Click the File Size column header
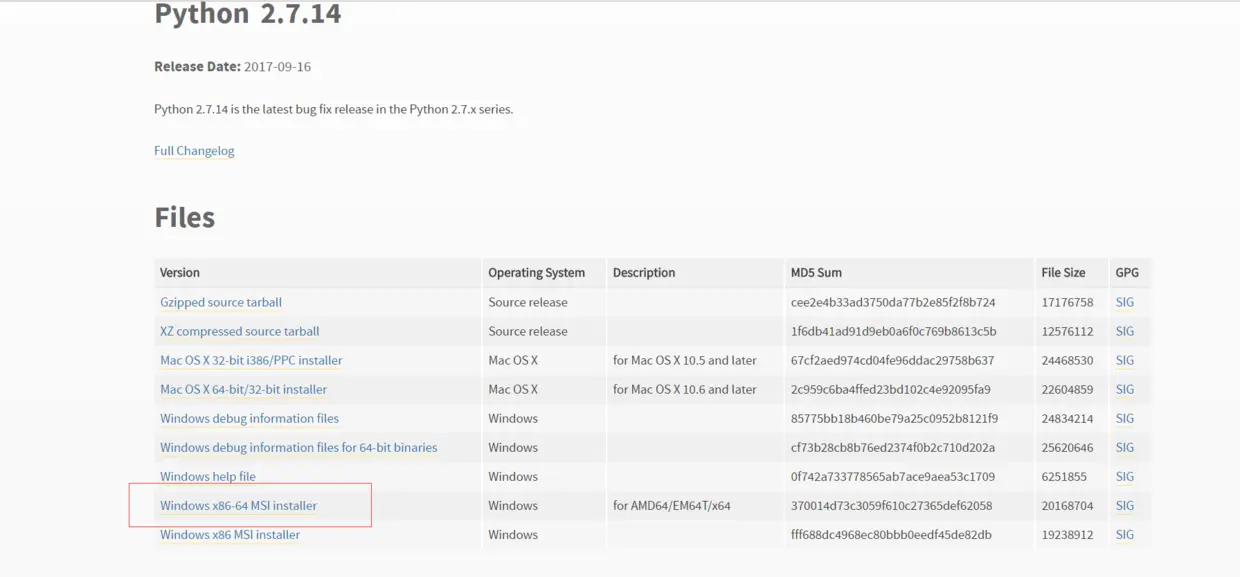The height and width of the screenshot is (577, 1240). pyautogui.click(x=1063, y=272)
